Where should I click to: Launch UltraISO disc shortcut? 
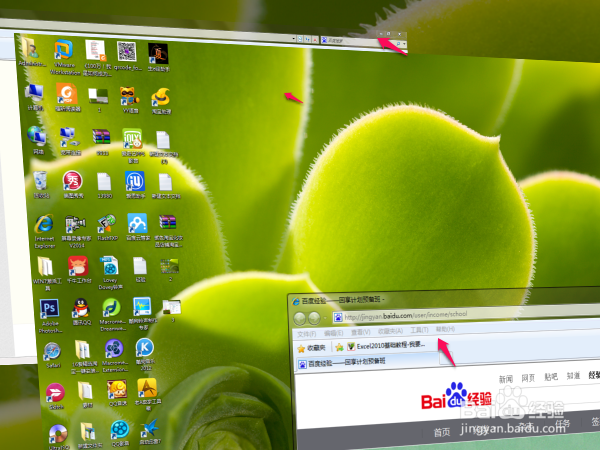point(59,437)
